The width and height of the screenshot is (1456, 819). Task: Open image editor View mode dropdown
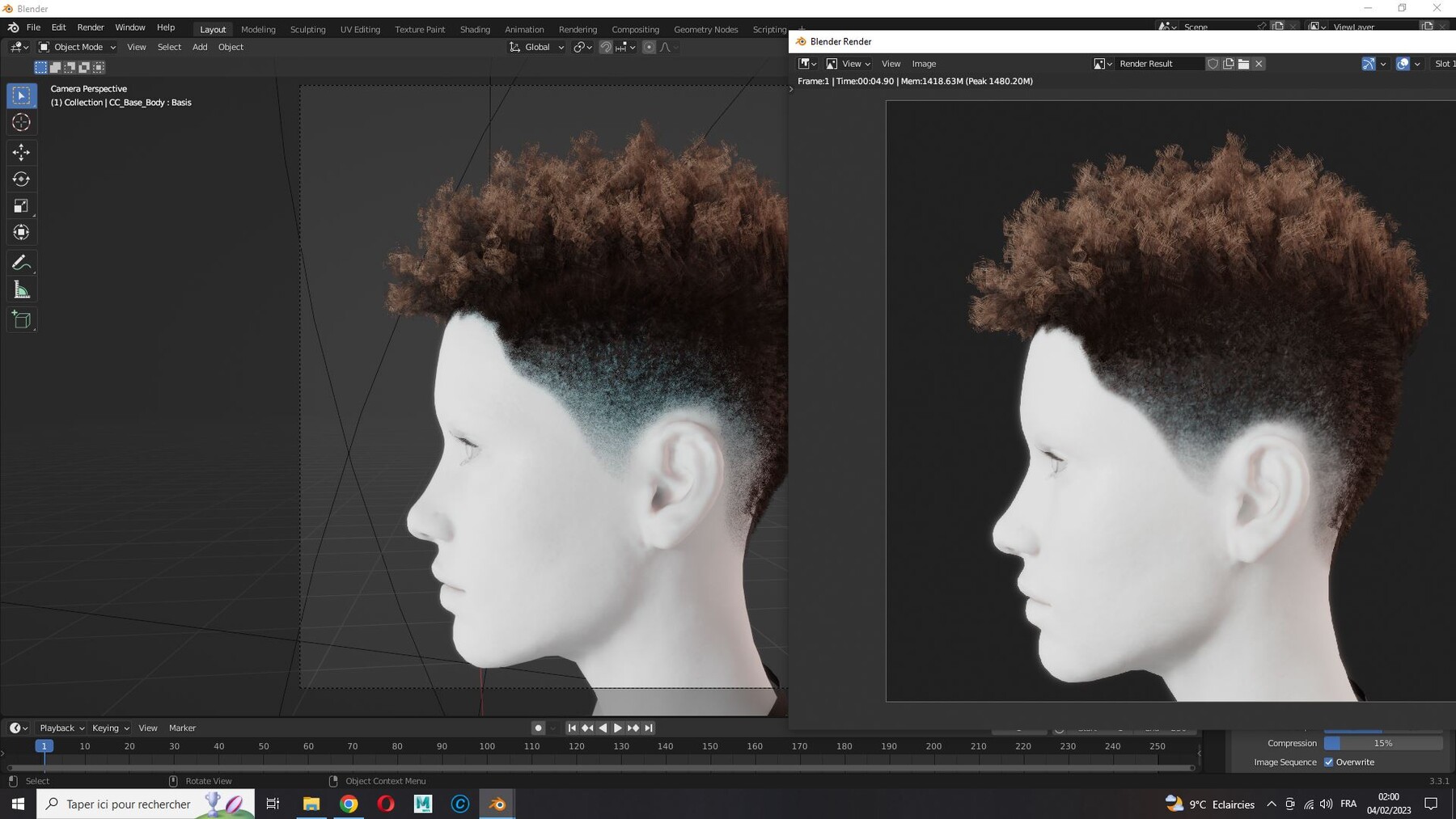point(848,64)
